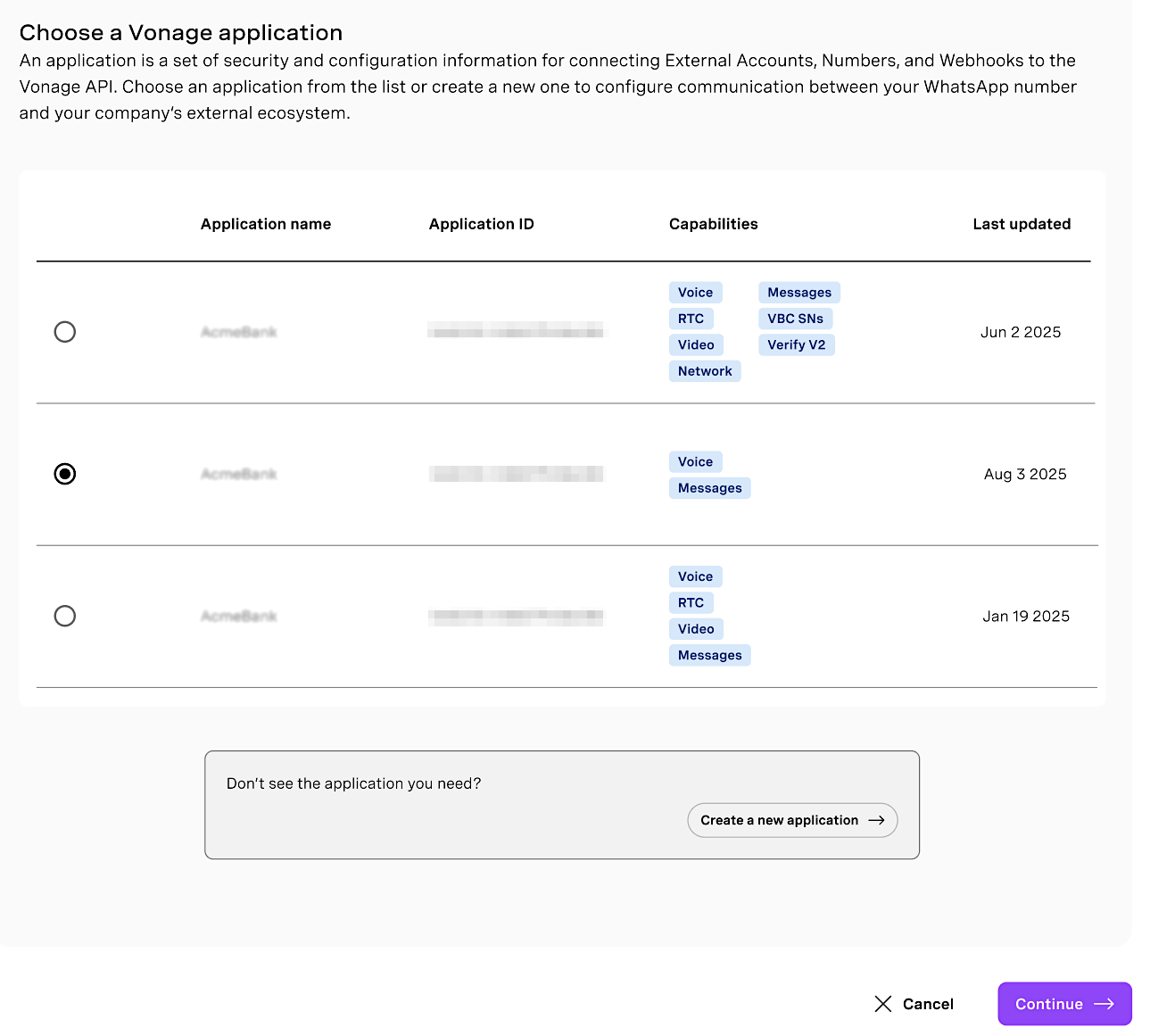This screenshot has width=1150, height=1036.
Task: Sort by the Last updated column header
Action: [x=1021, y=224]
